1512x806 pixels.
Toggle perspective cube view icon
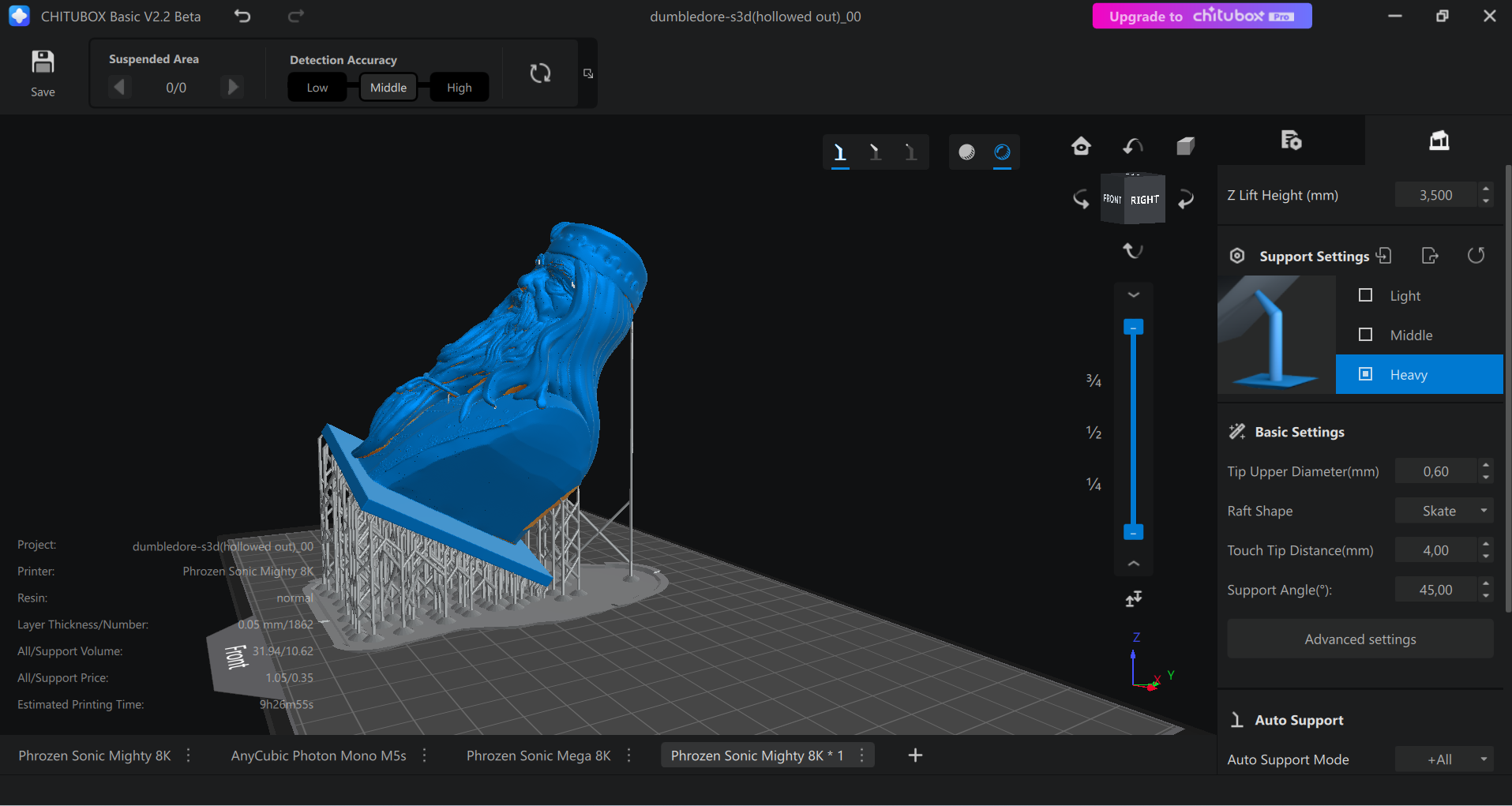[1185, 146]
